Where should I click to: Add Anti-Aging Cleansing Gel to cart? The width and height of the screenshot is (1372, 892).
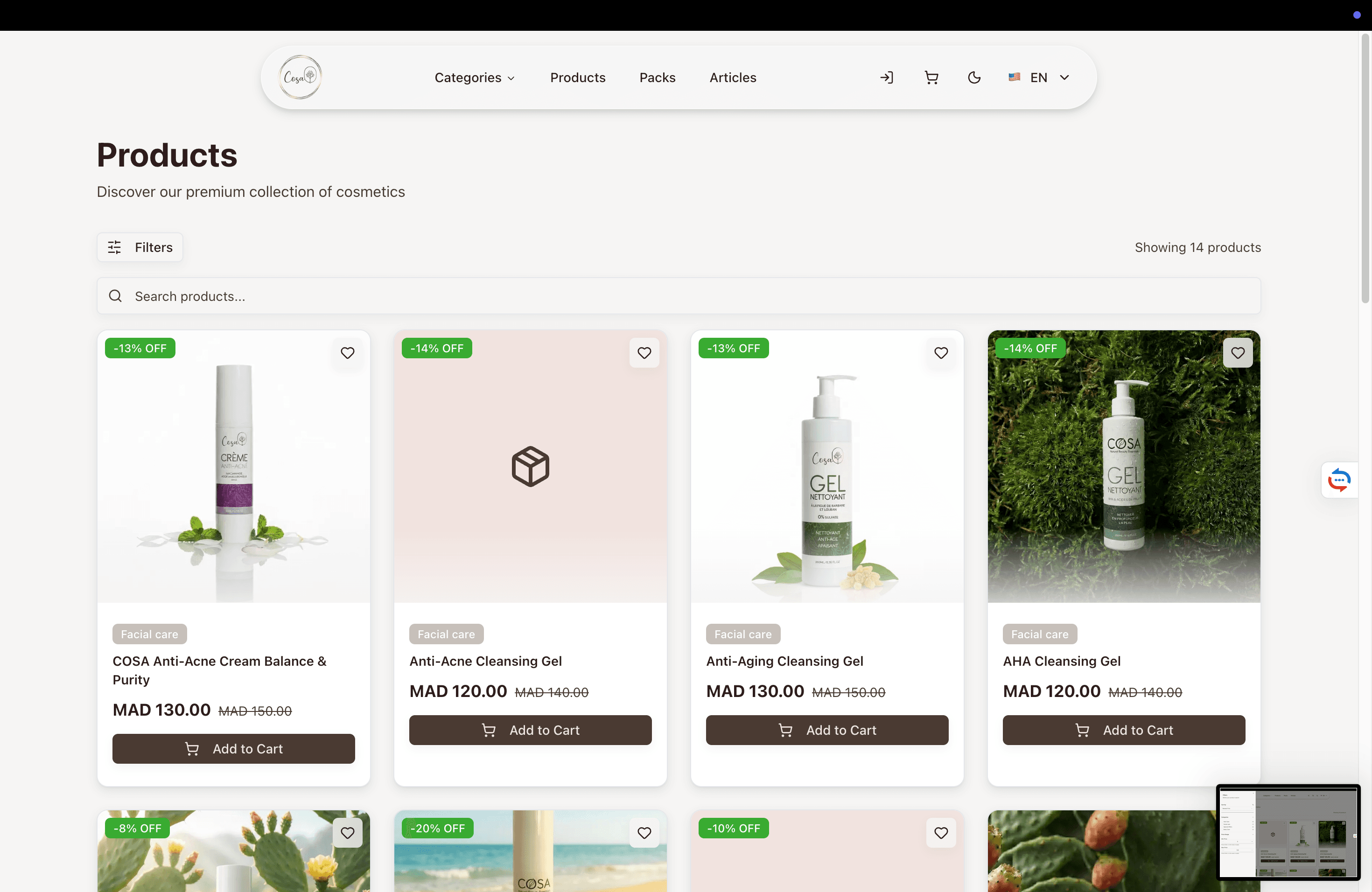827,730
